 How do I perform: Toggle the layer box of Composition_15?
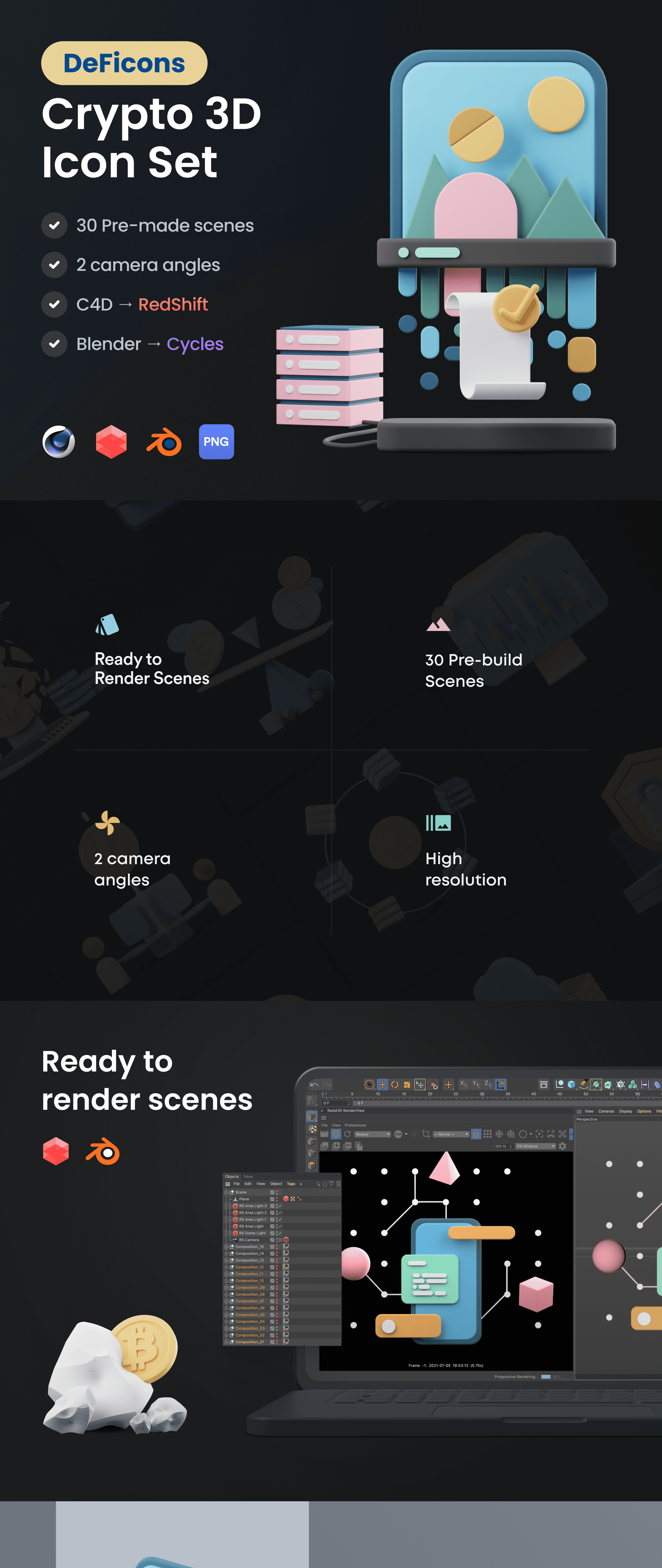point(273,1247)
